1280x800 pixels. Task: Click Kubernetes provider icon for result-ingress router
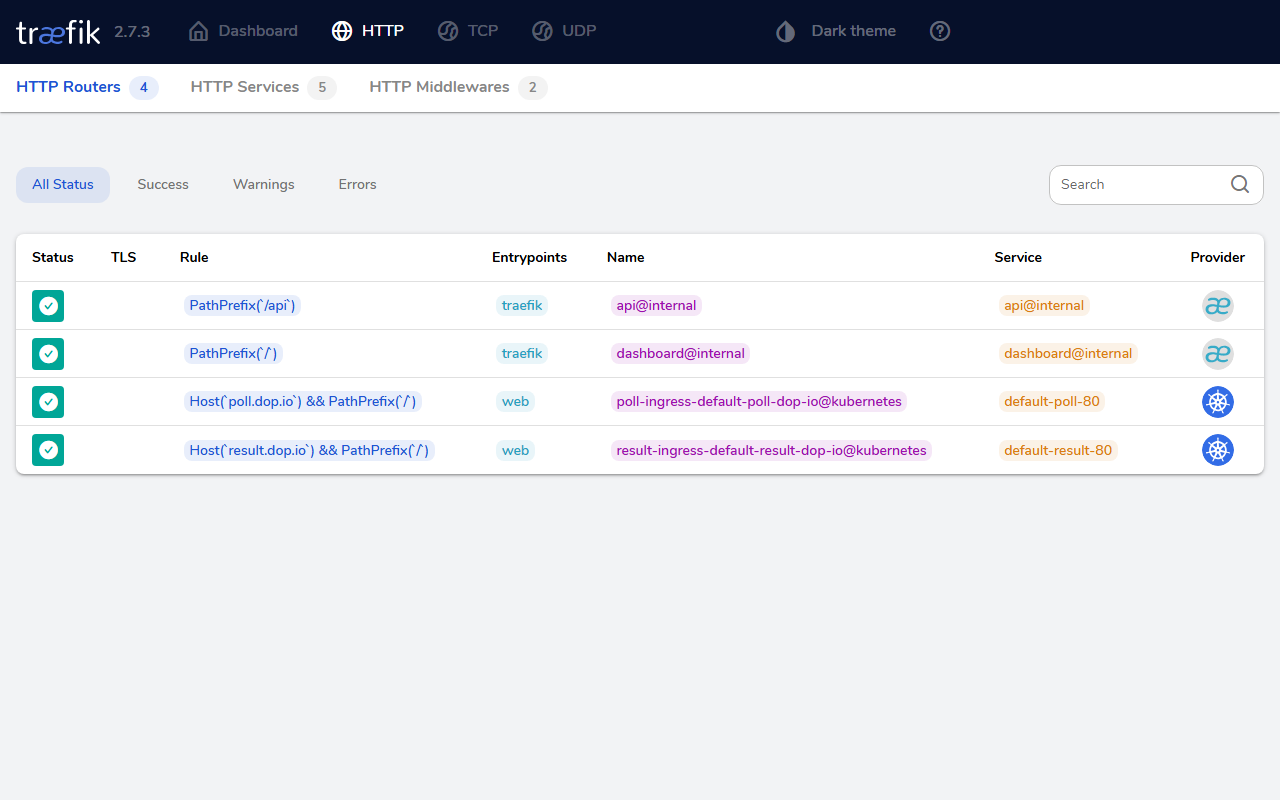[1217, 450]
